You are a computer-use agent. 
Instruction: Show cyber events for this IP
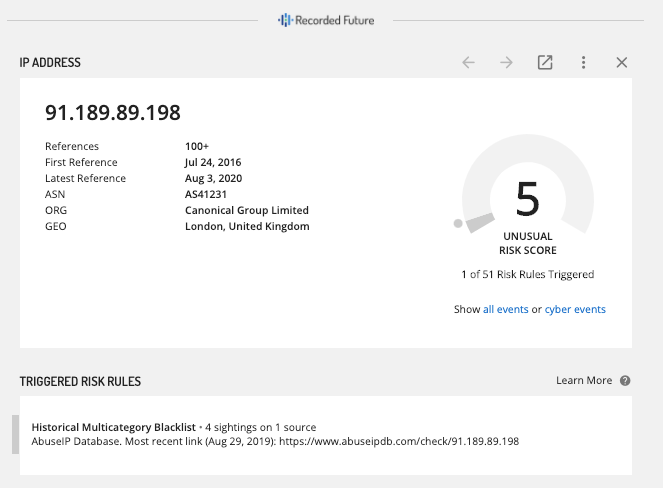tap(575, 310)
